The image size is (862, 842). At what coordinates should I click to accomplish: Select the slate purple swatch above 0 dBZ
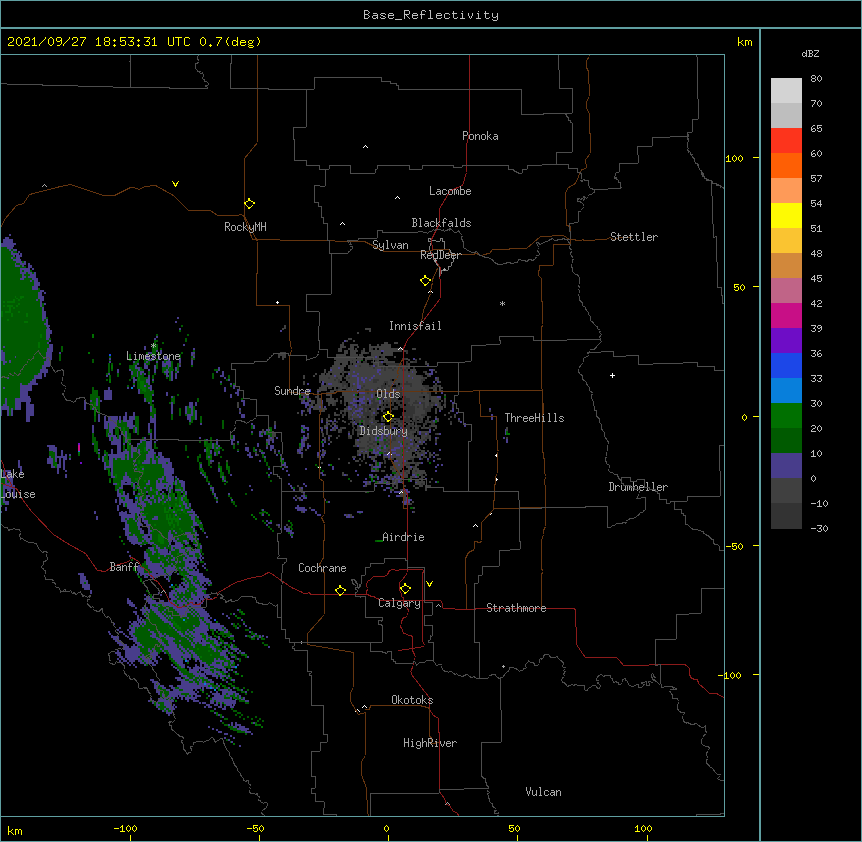786,466
